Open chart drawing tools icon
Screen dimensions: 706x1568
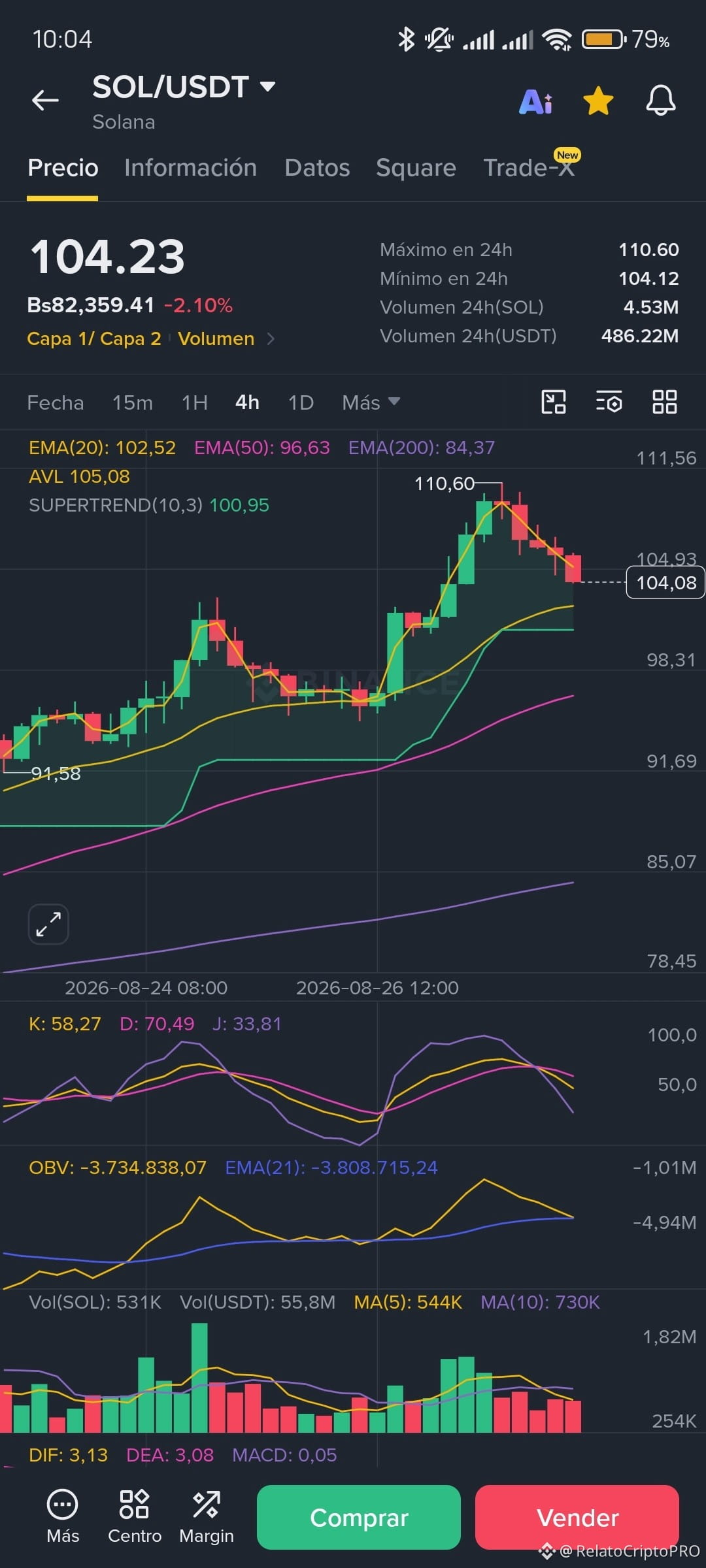click(554, 402)
